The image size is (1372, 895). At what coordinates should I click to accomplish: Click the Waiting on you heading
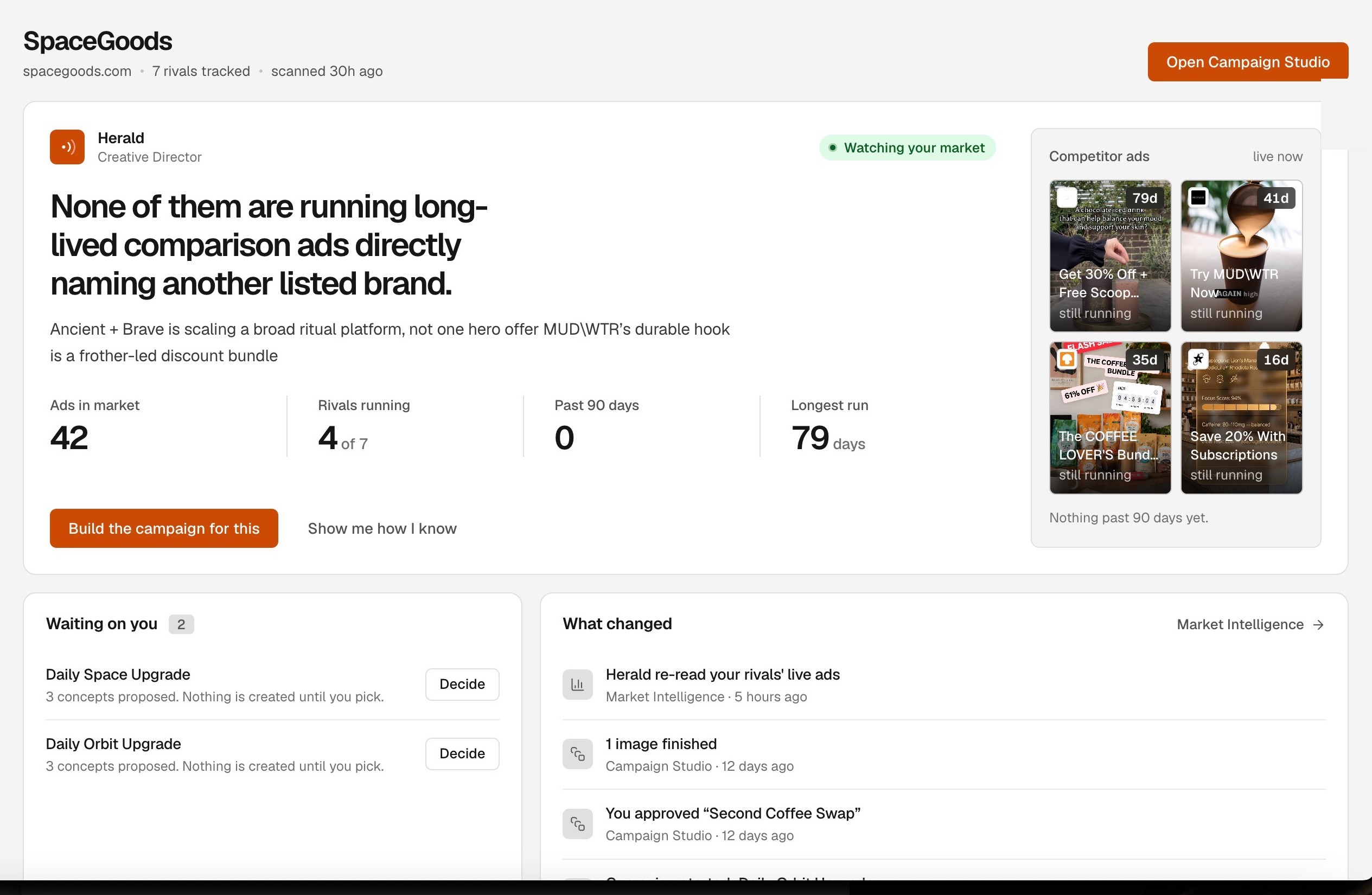tap(101, 624)
